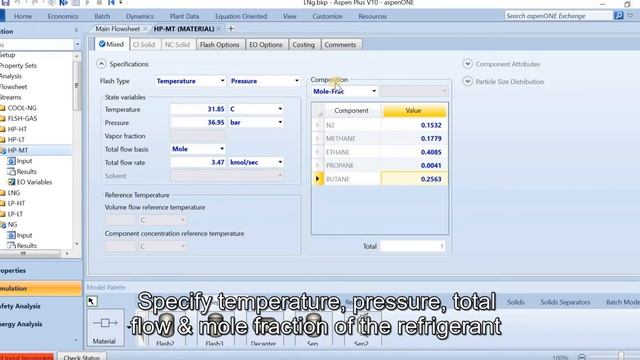
Task: Open the Costing sub-tab
Action: pos(304,45)
